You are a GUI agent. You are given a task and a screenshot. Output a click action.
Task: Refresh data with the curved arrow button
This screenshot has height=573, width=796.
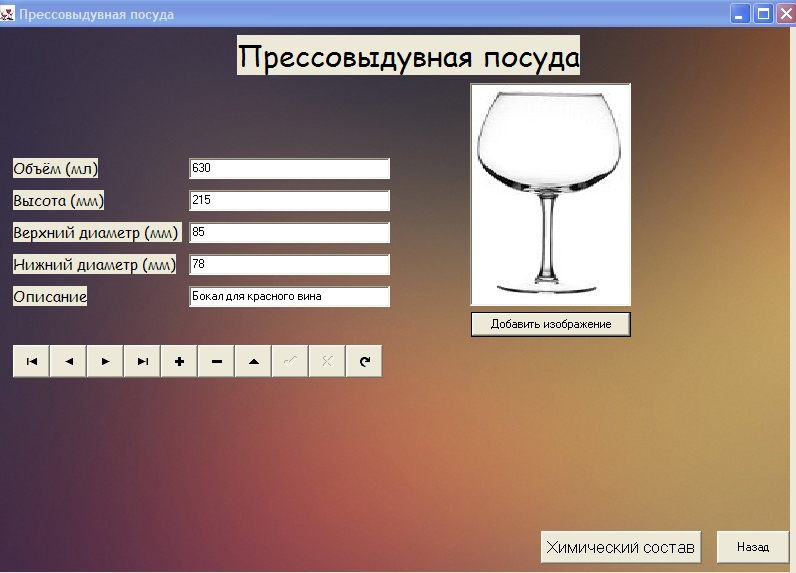click(364, 361)
